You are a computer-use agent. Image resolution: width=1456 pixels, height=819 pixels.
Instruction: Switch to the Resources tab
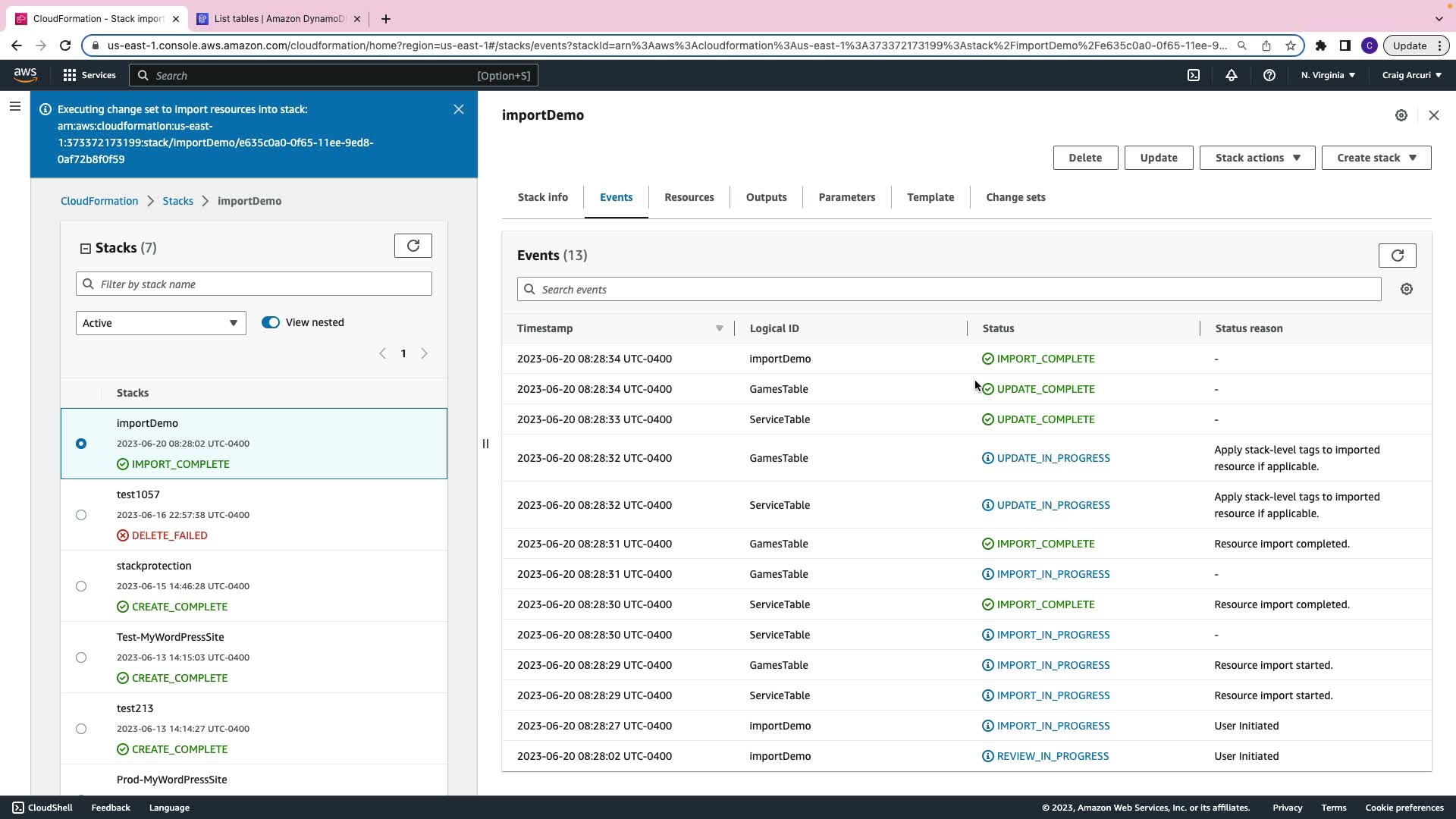click(x=689, y=197)
